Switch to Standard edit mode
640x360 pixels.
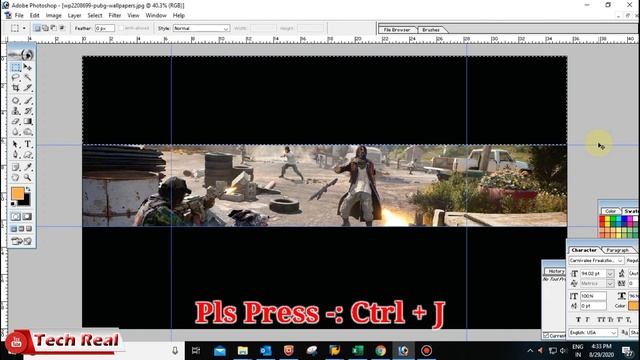[16, 217]
